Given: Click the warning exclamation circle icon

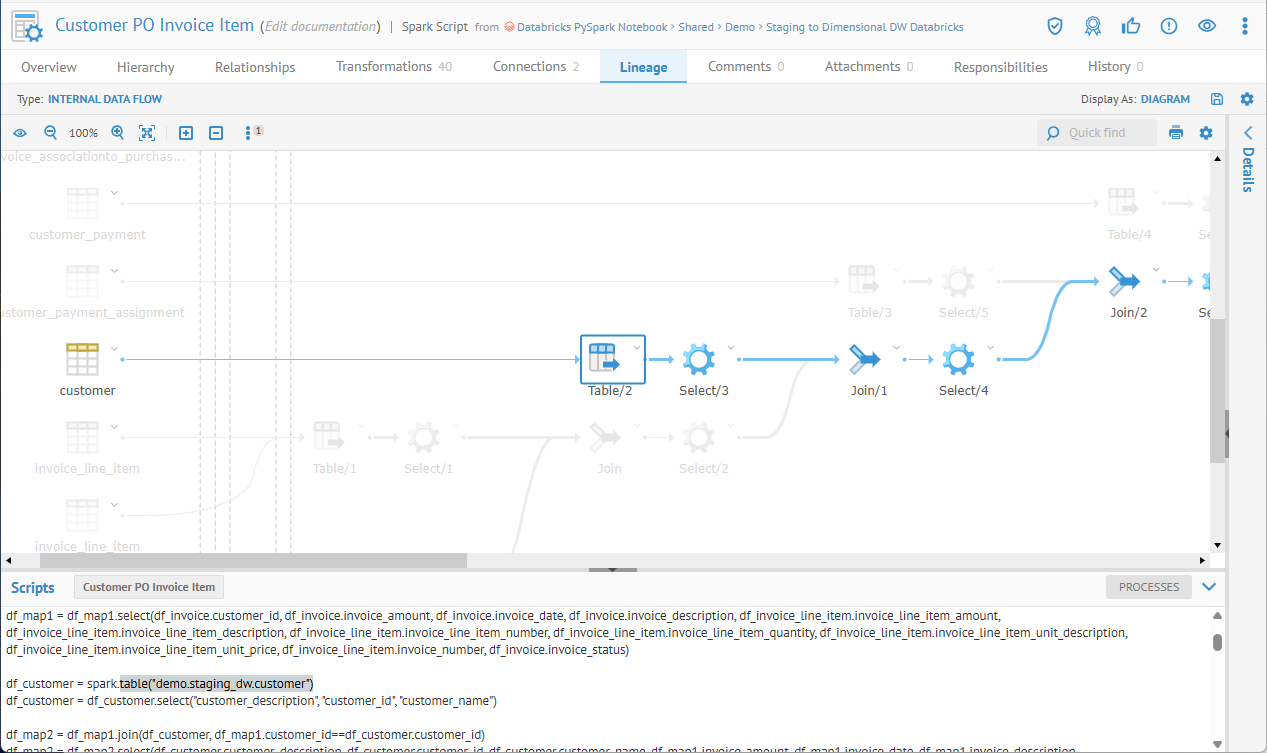Looking at the screenshot, I should (1169, 26).
